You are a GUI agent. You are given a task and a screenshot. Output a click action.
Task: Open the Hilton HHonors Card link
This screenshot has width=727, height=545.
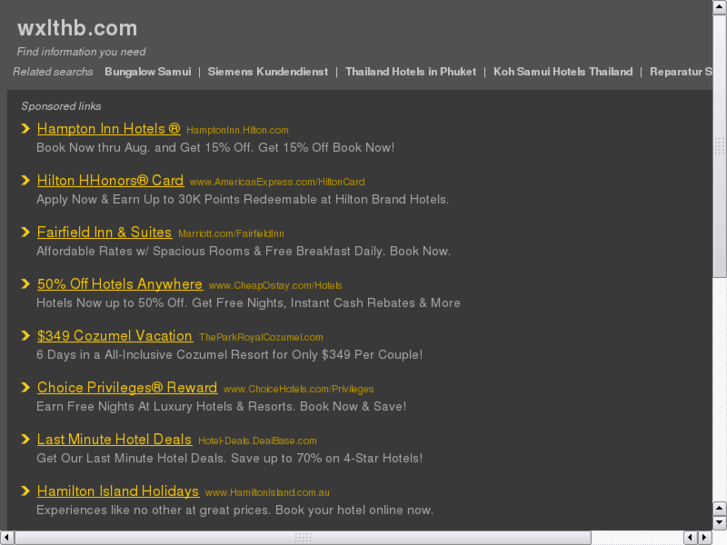coord(110,180)
